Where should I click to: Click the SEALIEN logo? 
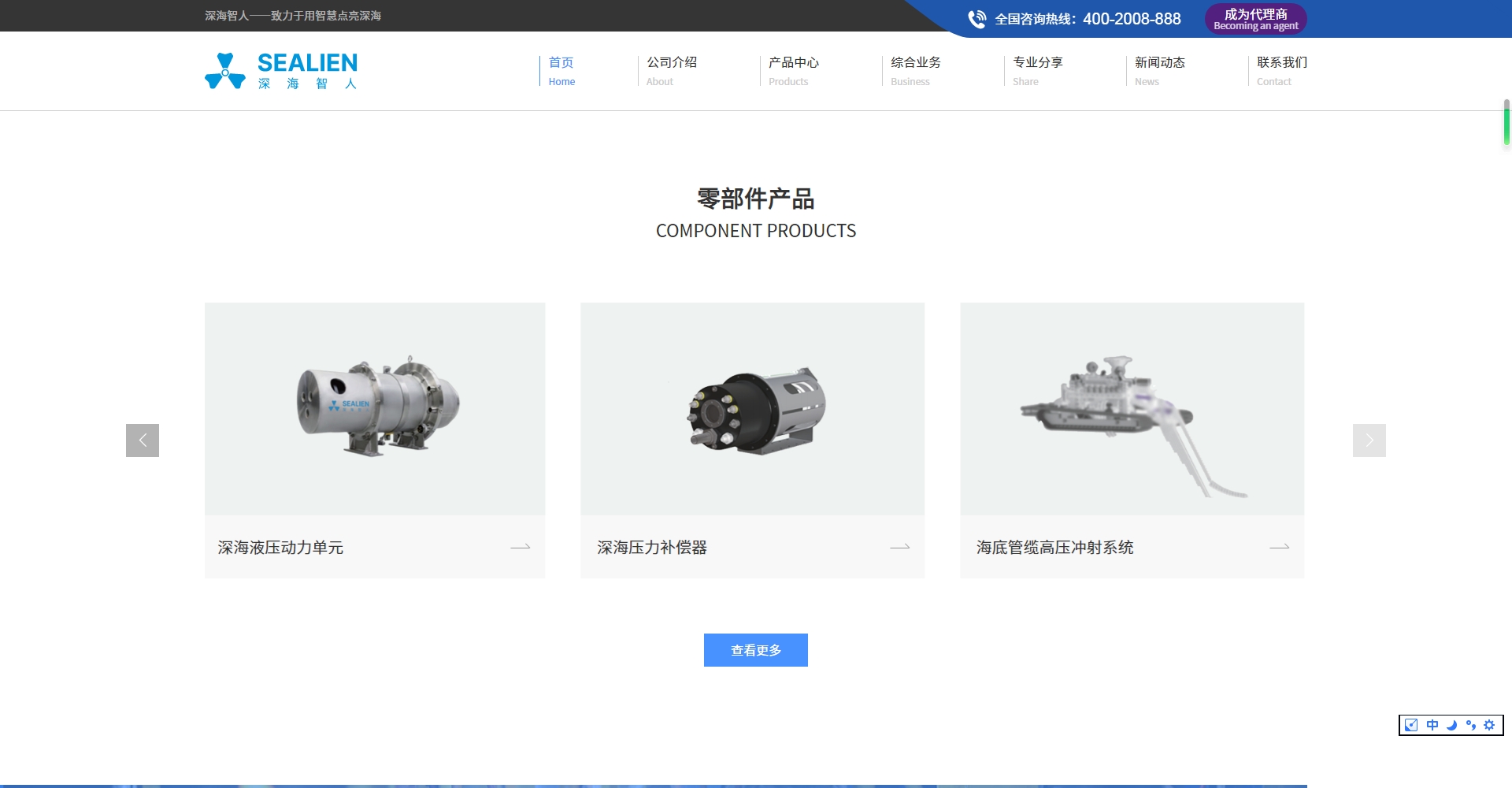pyautogui.click(x=281, y=71)
